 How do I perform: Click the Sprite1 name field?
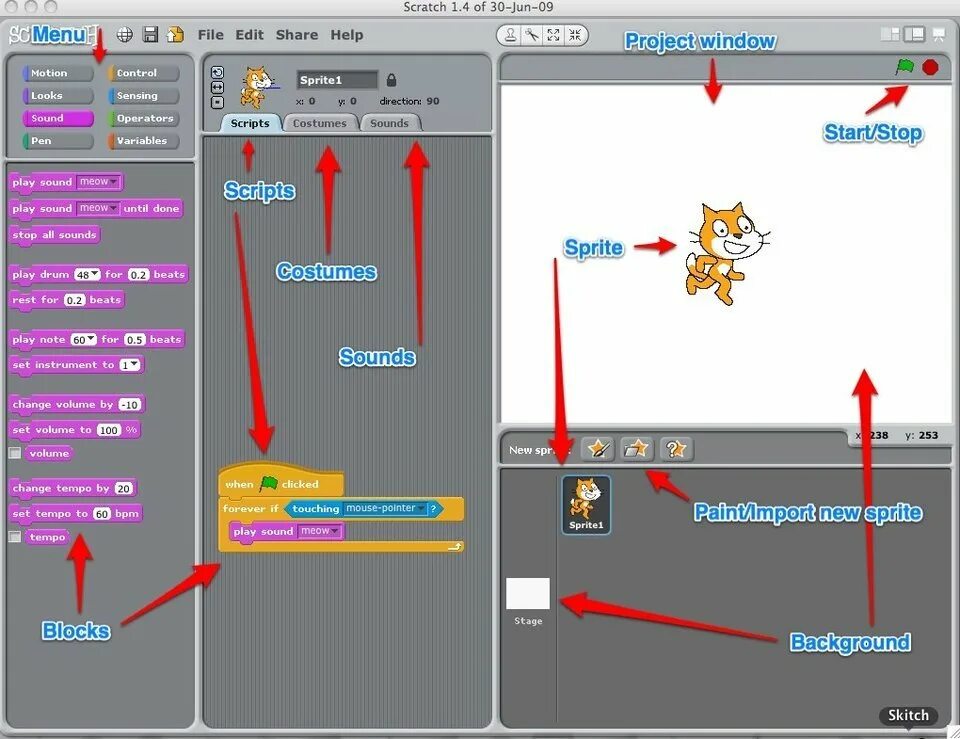click(337, 80)
